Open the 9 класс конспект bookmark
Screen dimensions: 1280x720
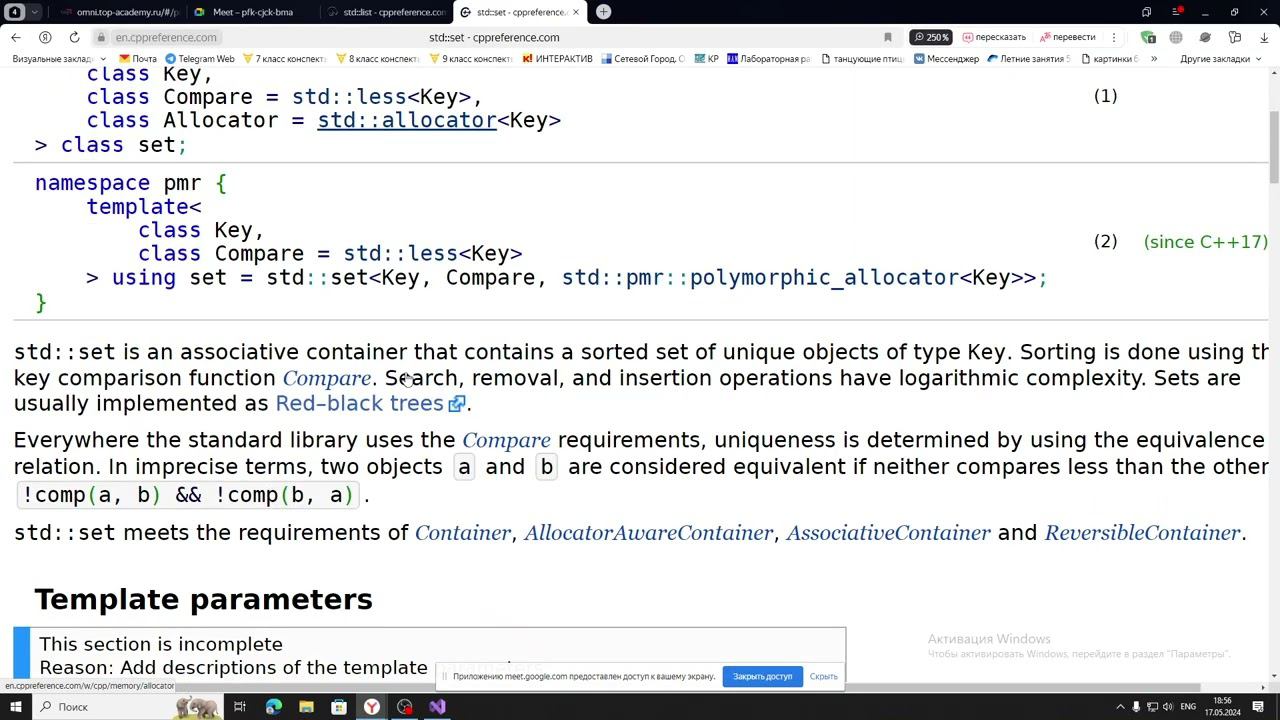[470, 59]
